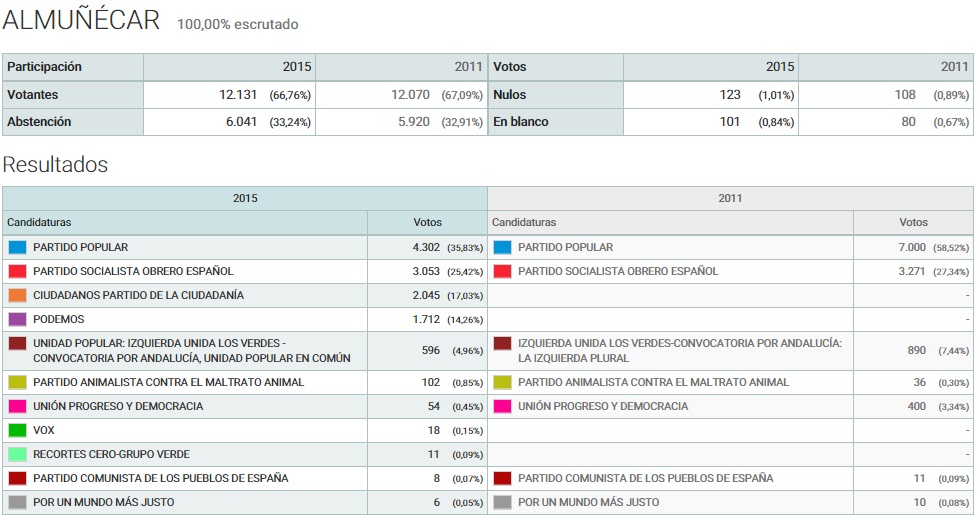Click the pink UPyD swatch in 2011 column
979x515 pixels.
tap(502, 406)
